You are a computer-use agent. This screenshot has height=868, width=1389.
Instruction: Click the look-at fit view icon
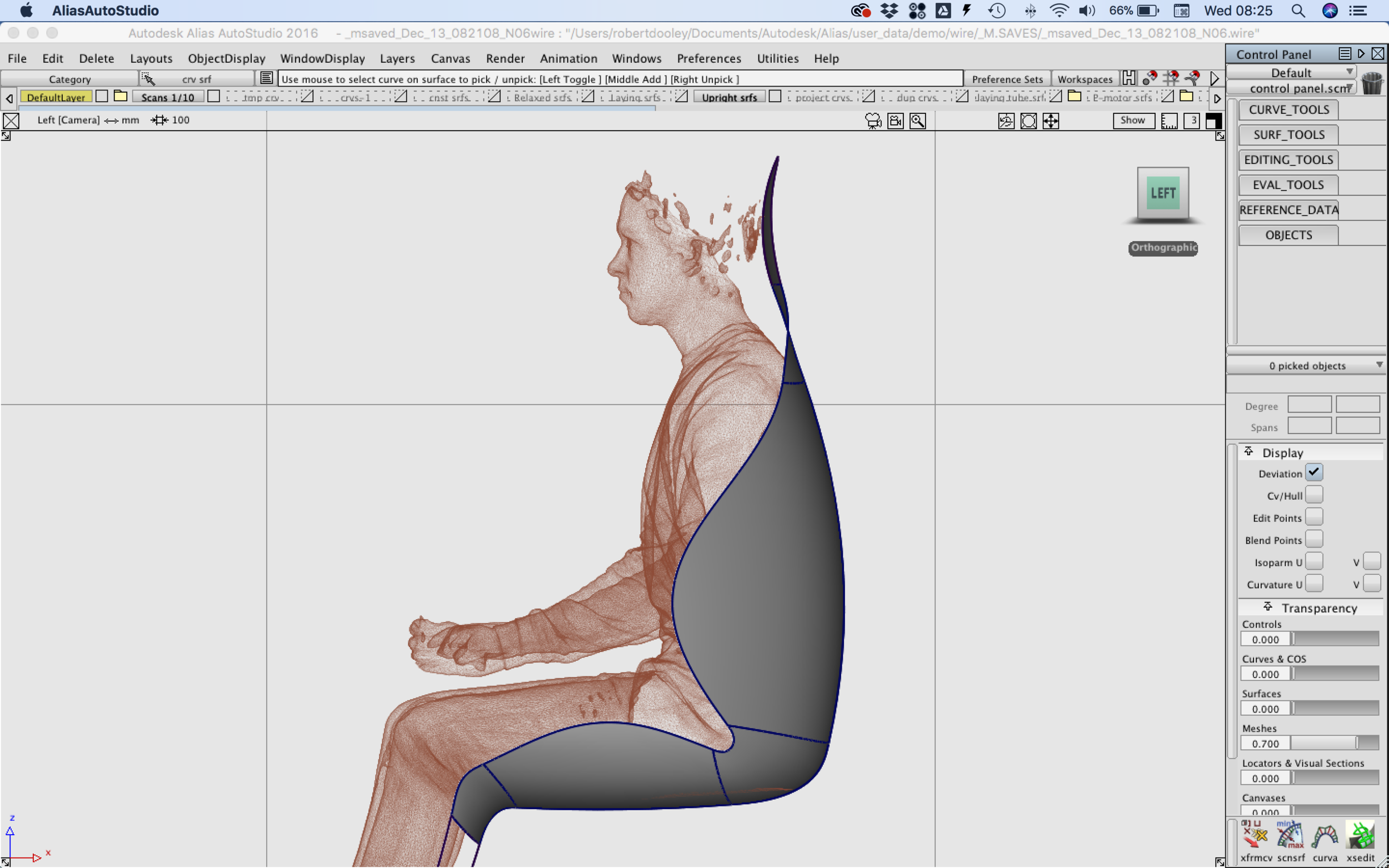[x=1028, y=121]
